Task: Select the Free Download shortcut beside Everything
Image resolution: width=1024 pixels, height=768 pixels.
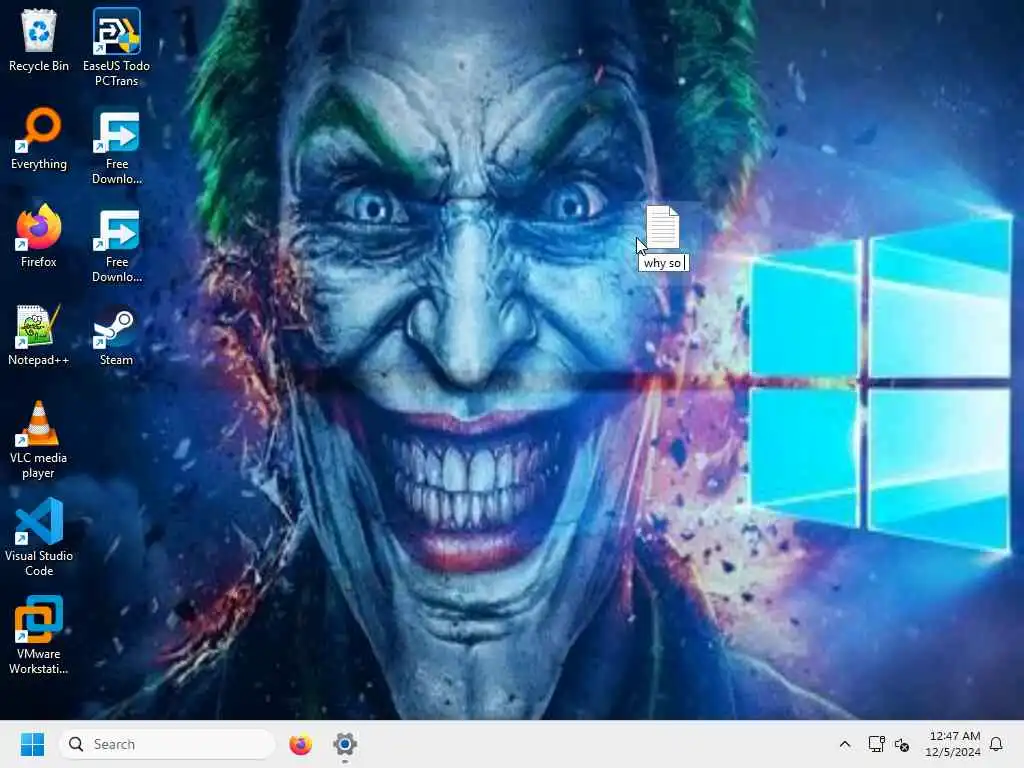Action: click(116, 146)
